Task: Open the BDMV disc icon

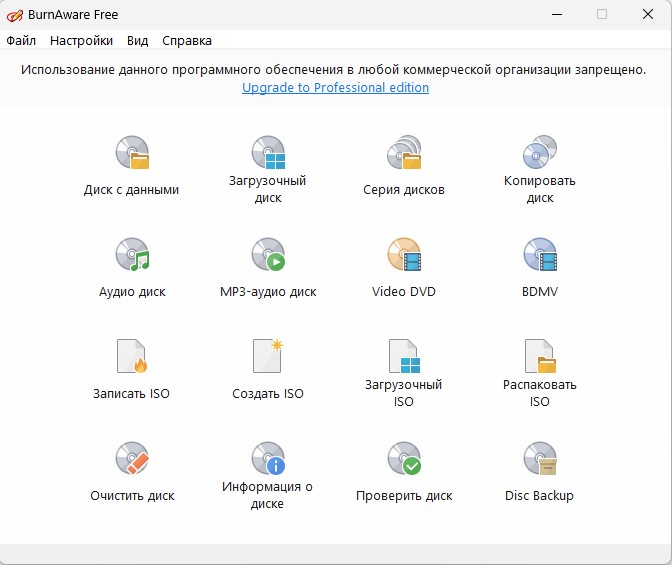Action: pos(540,254)
